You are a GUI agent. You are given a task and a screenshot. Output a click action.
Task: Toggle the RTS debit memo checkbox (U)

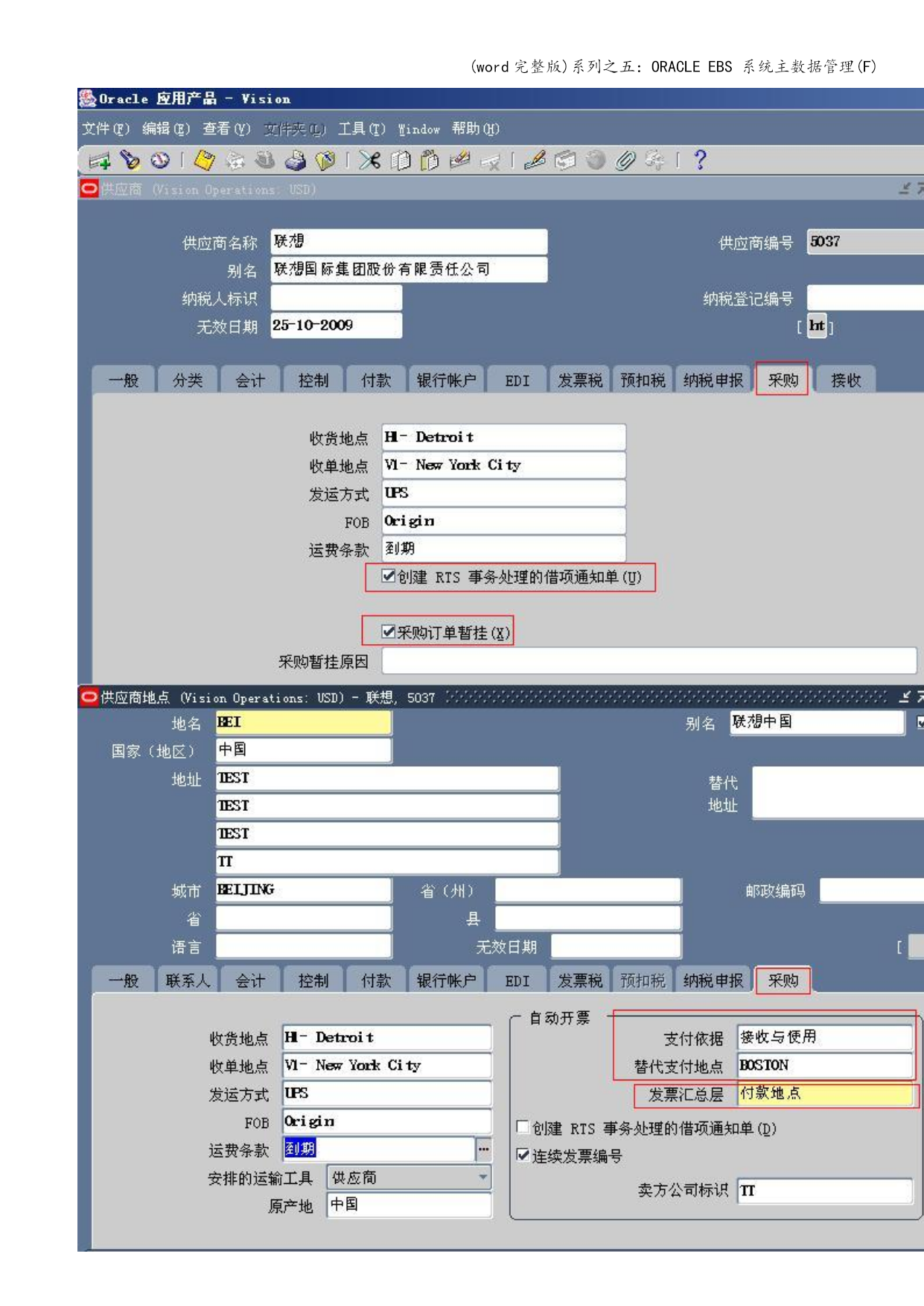click(388, 576)
